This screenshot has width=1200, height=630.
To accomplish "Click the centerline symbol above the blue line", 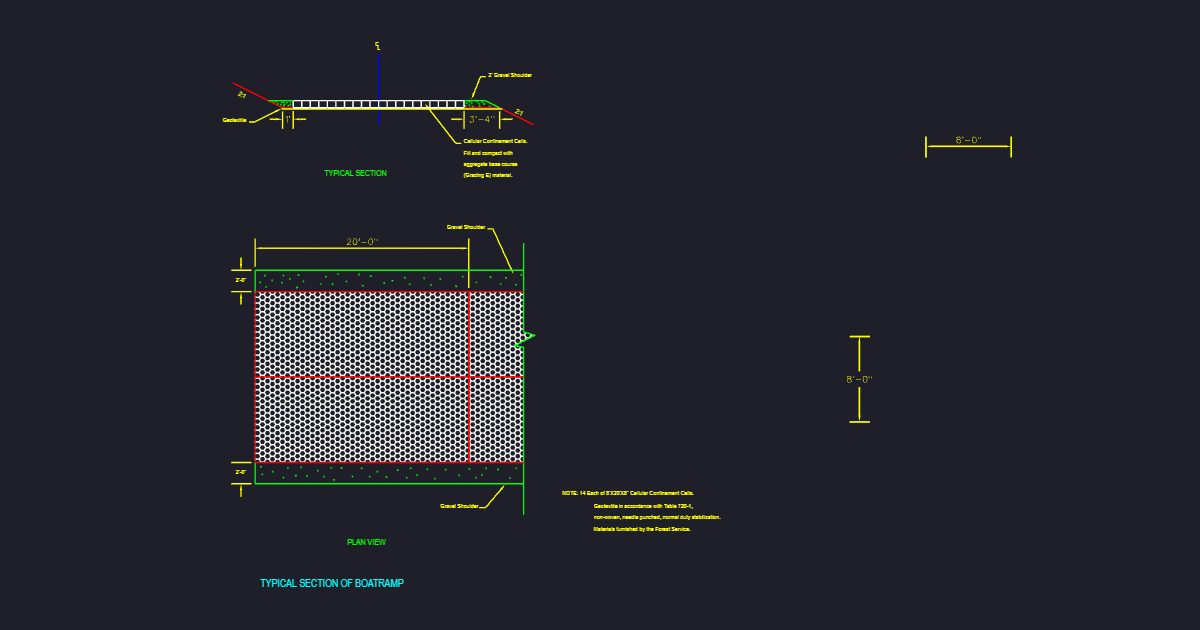I will coord(378,46).
